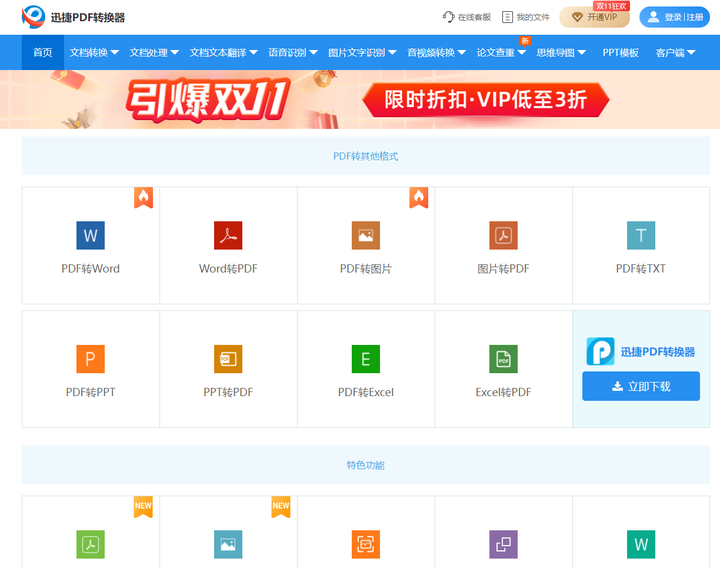720x568 pixels.
Task: Click the 登录|注册 button
Action: 675,17
